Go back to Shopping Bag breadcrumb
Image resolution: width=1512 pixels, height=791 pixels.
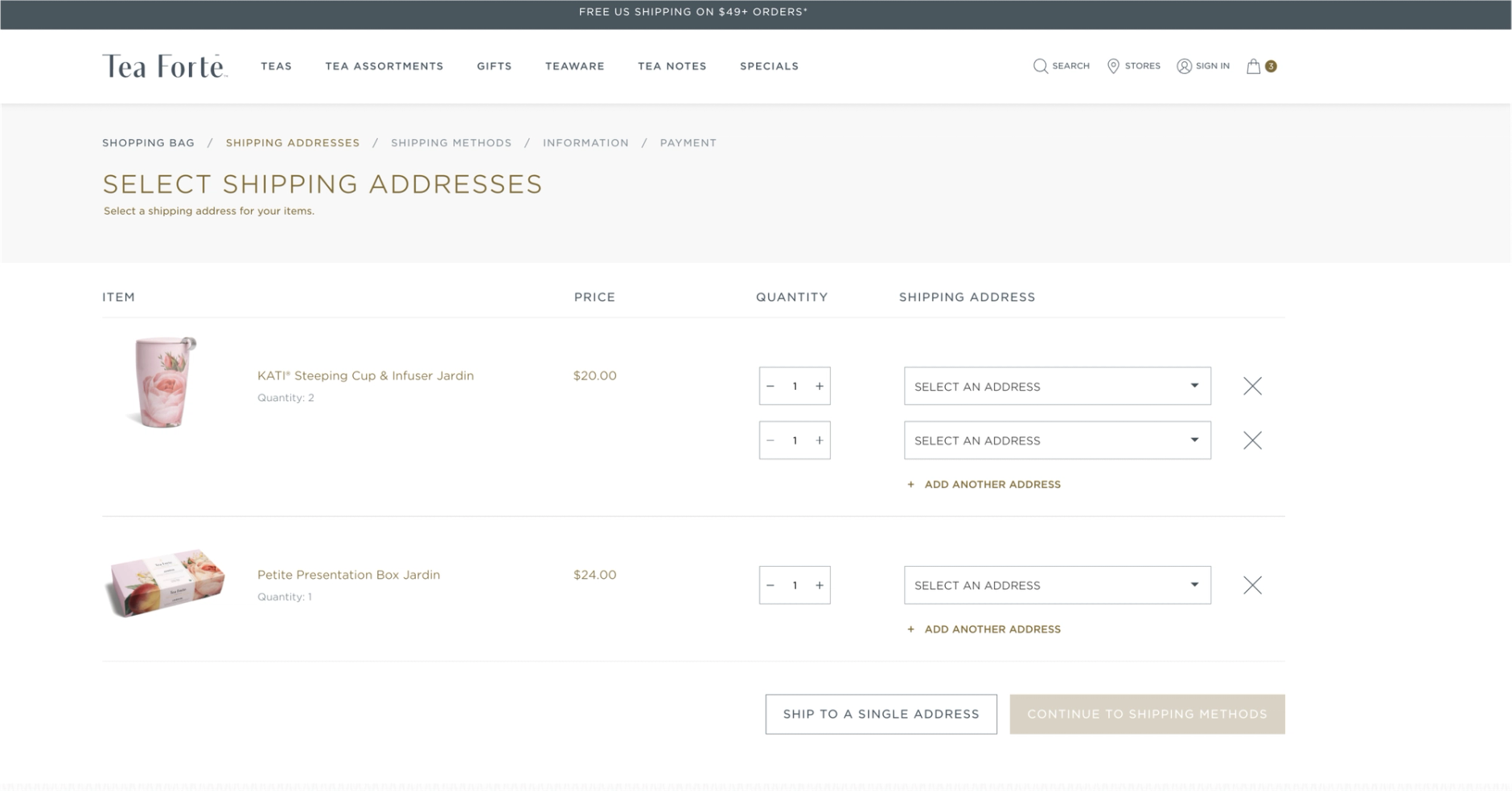(148, 142)
